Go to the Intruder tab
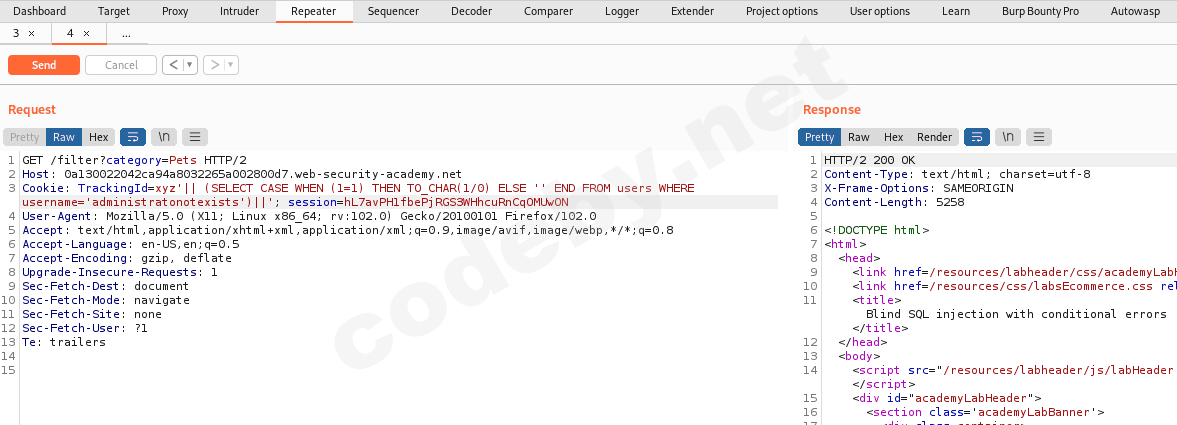This screenshot has width=1177, height=425. click(239, 11)
